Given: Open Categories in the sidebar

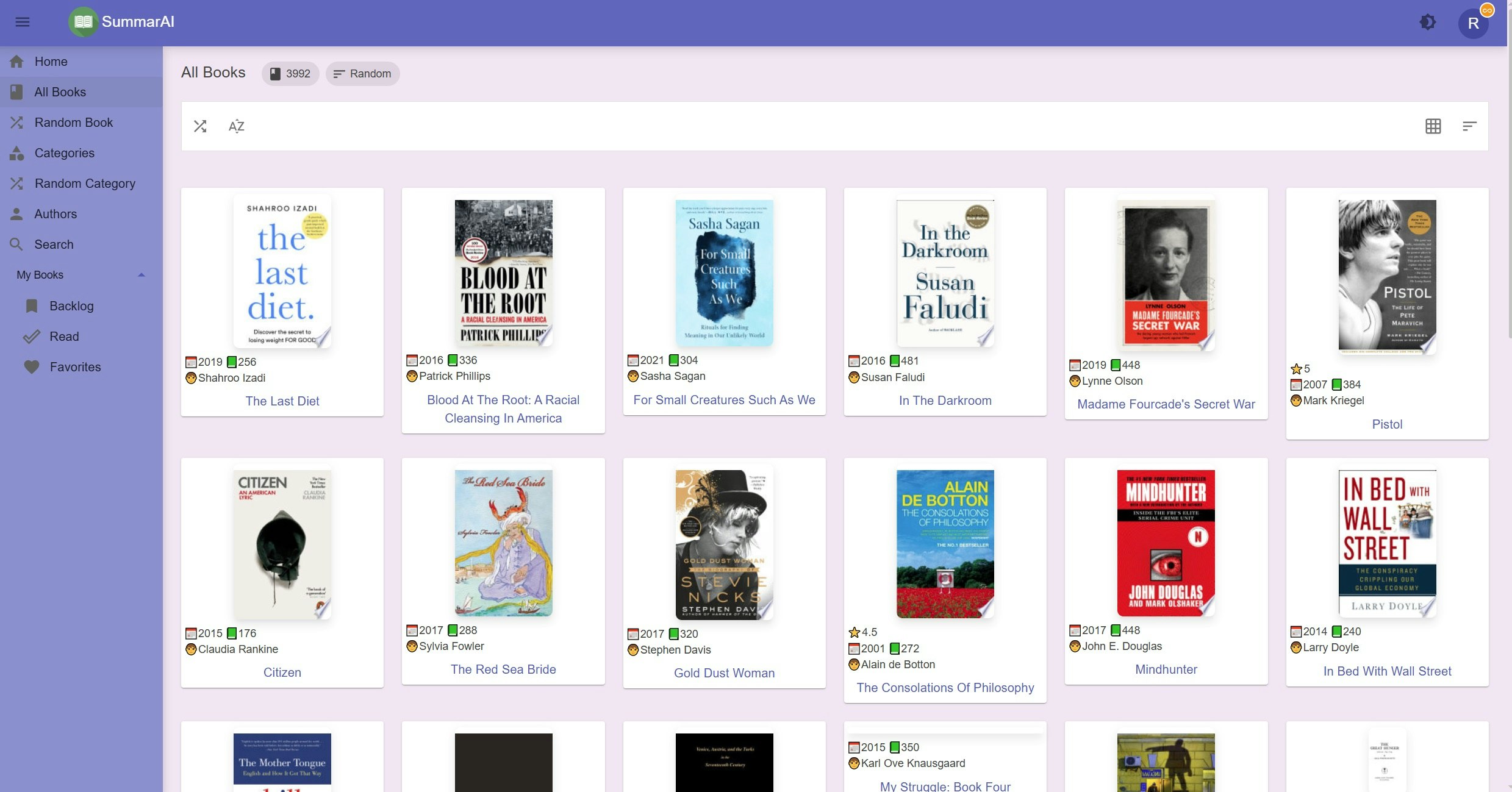Looking at the screenshot, I should pos(65,153).
